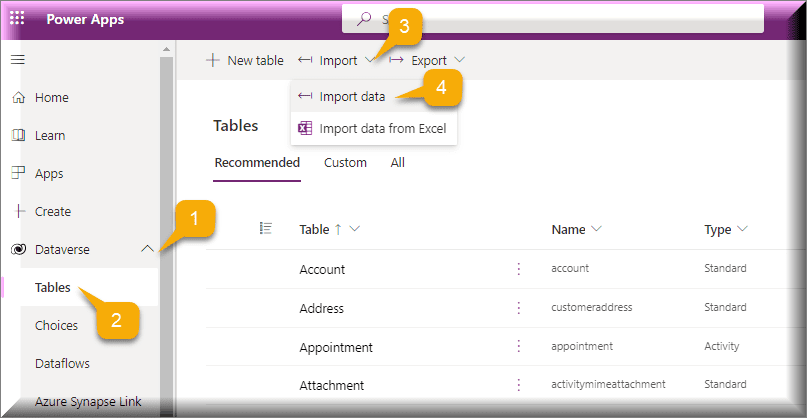The image size is (807, 418).
Task: Click the Export arrow icon
Action: pyautogui.click(x=396, y=60)
